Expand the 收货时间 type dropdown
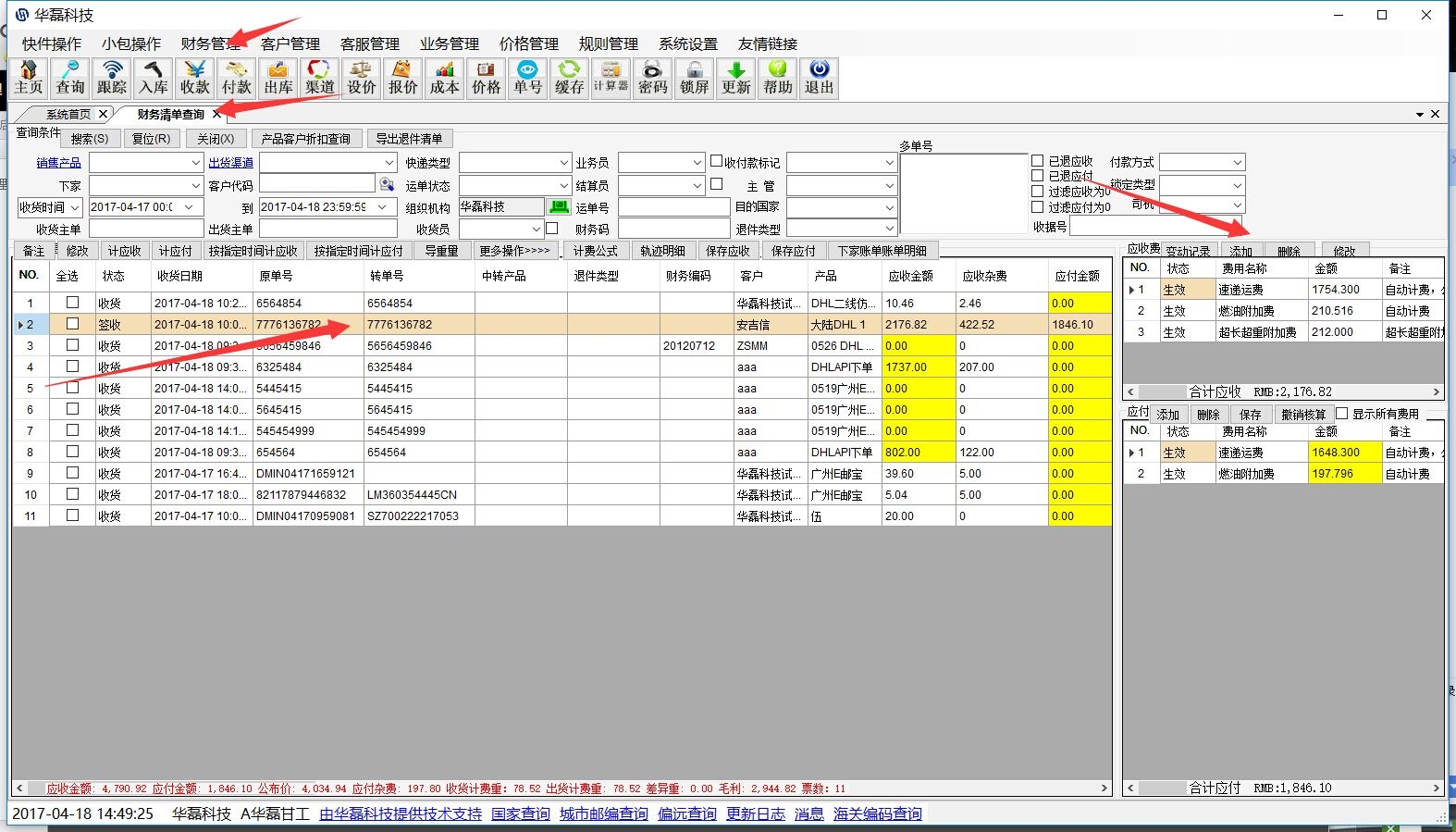This screenshot has width=1456, height=832. pyautogui.click(x=75, y=208)
